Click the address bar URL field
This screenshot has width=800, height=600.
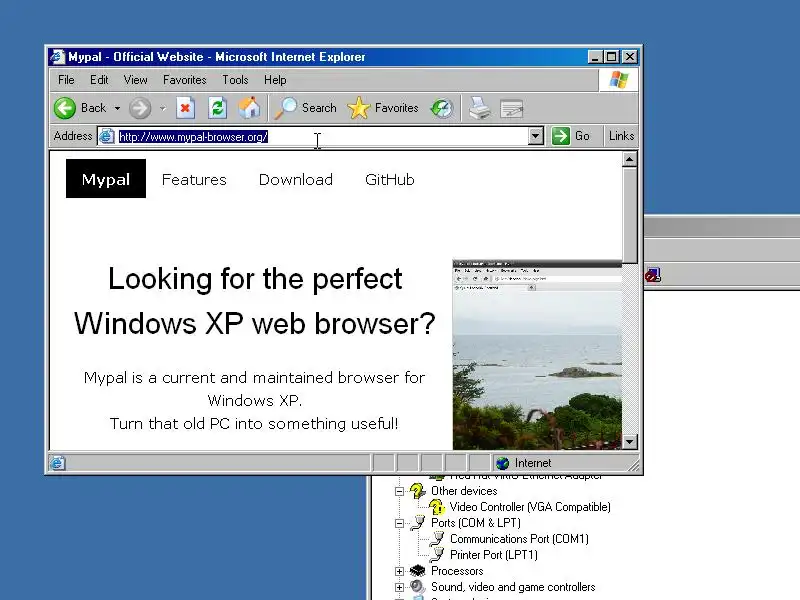tap(321, 137)
